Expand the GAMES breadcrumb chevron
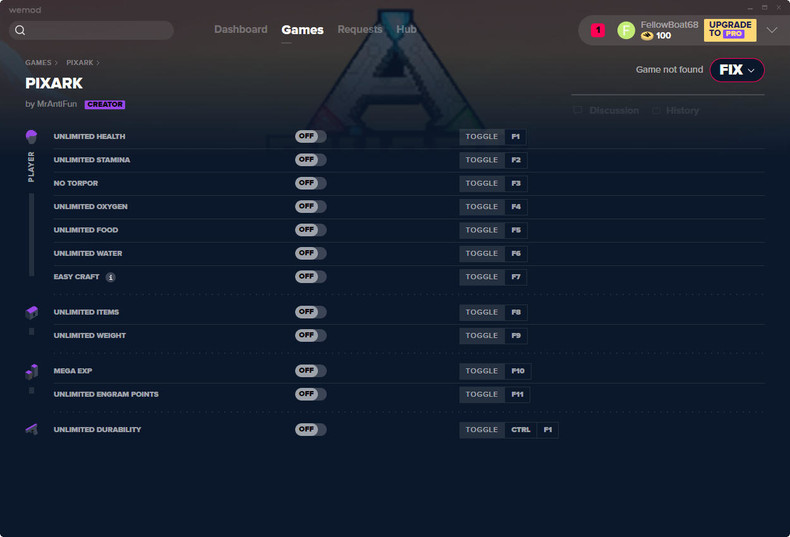Screen dimensions: 790x537 pos(56,63)
